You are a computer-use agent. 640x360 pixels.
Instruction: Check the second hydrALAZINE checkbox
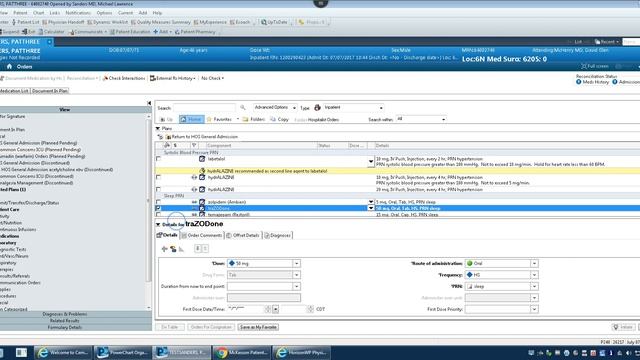[158, 189]
